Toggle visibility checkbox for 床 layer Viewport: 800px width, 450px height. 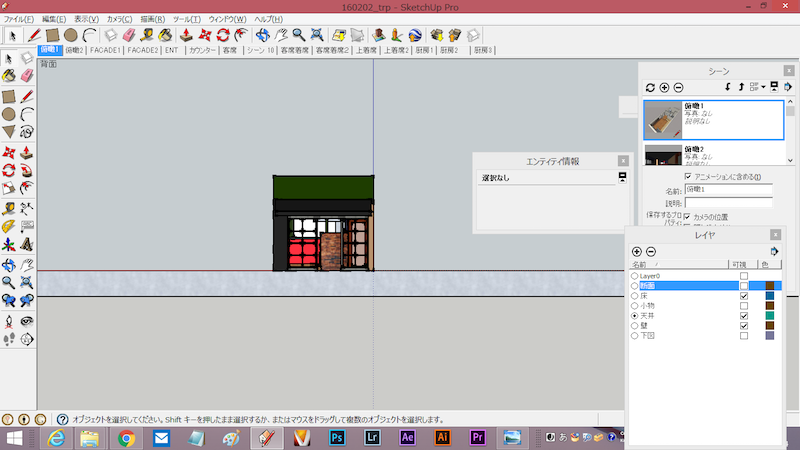coord(743,297)
